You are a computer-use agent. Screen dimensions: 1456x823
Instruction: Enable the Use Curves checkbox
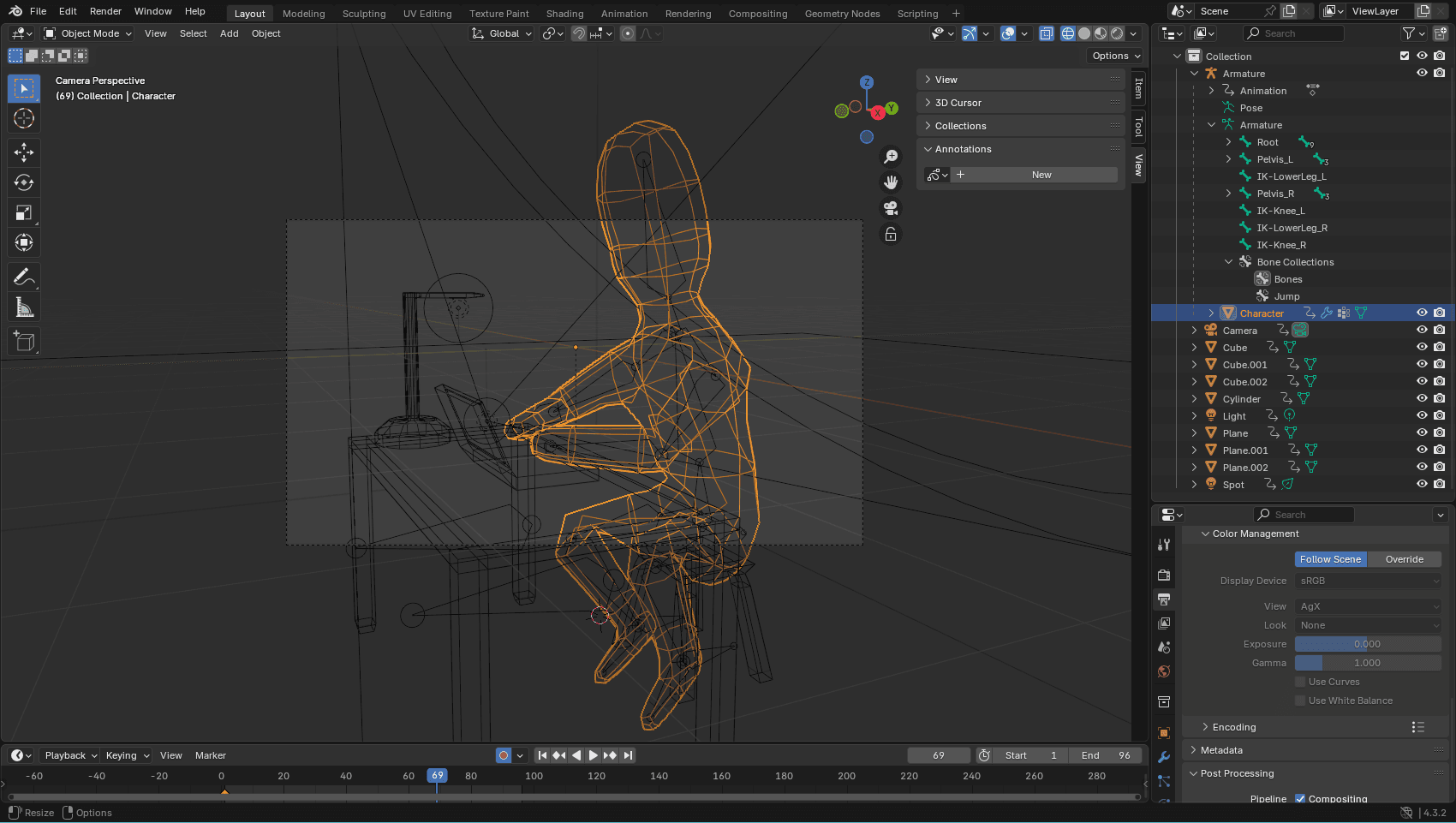click(x=1300, y=682)
